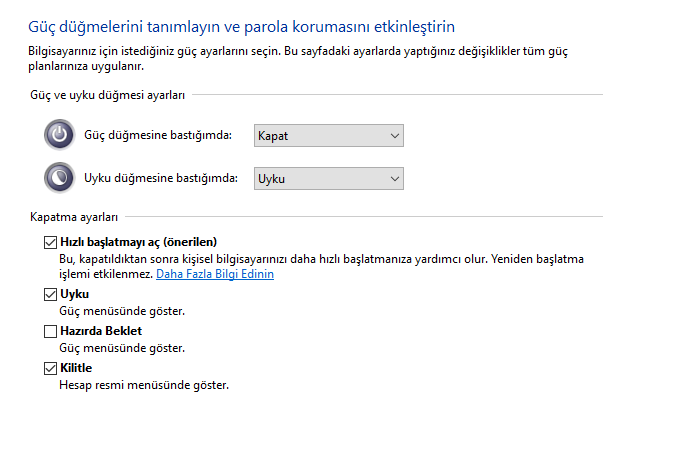Open the Daha Fazla Bilgi Edinin link
Viewport: 698px width, 464px height.
coord(215,274)
